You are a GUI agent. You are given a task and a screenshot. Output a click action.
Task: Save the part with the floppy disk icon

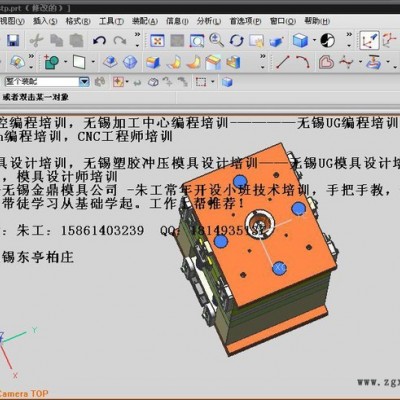point(13,40)
